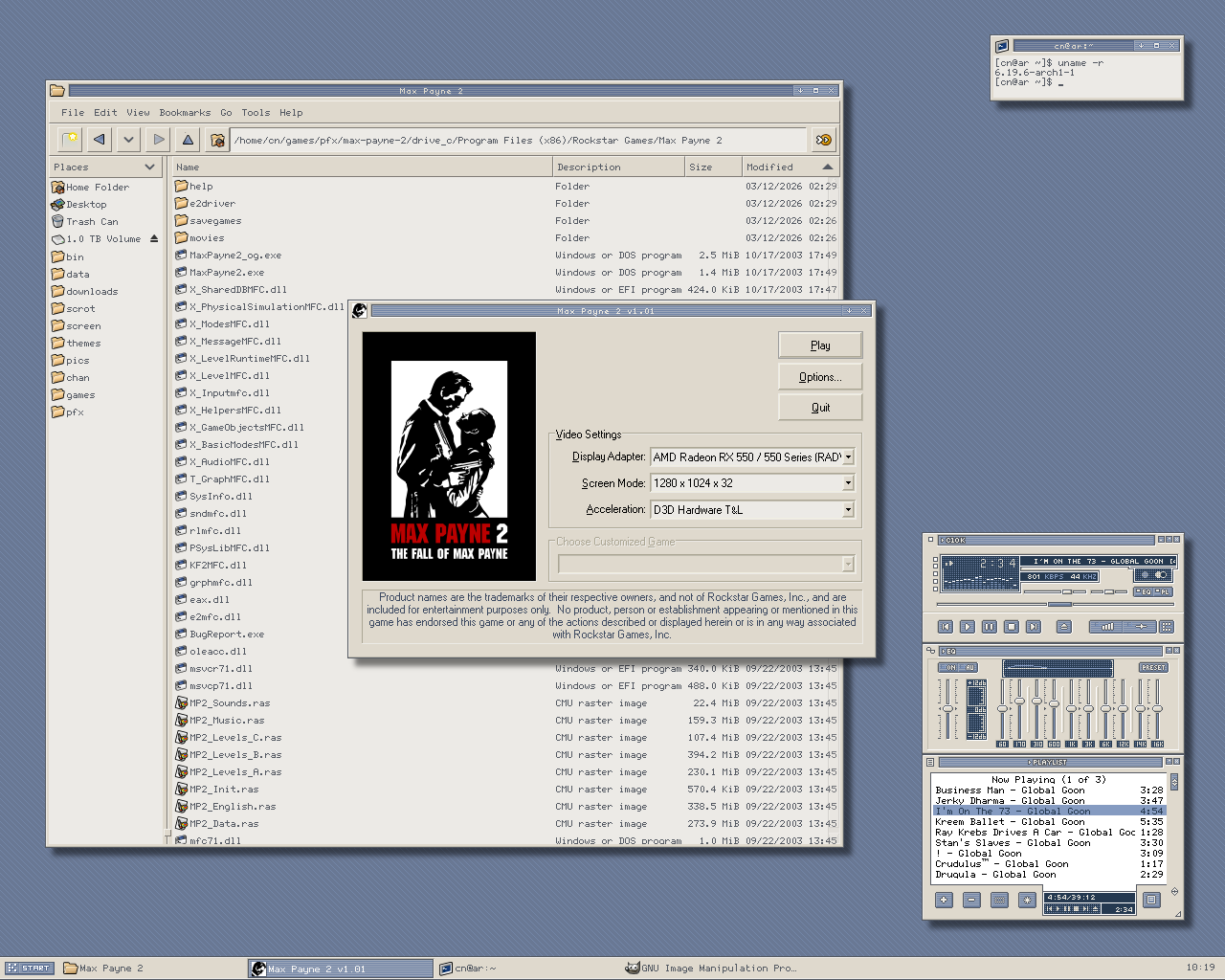Open the Edit menu
Viewport: 1225px width, 980px height.
click(x=105, y=113)
